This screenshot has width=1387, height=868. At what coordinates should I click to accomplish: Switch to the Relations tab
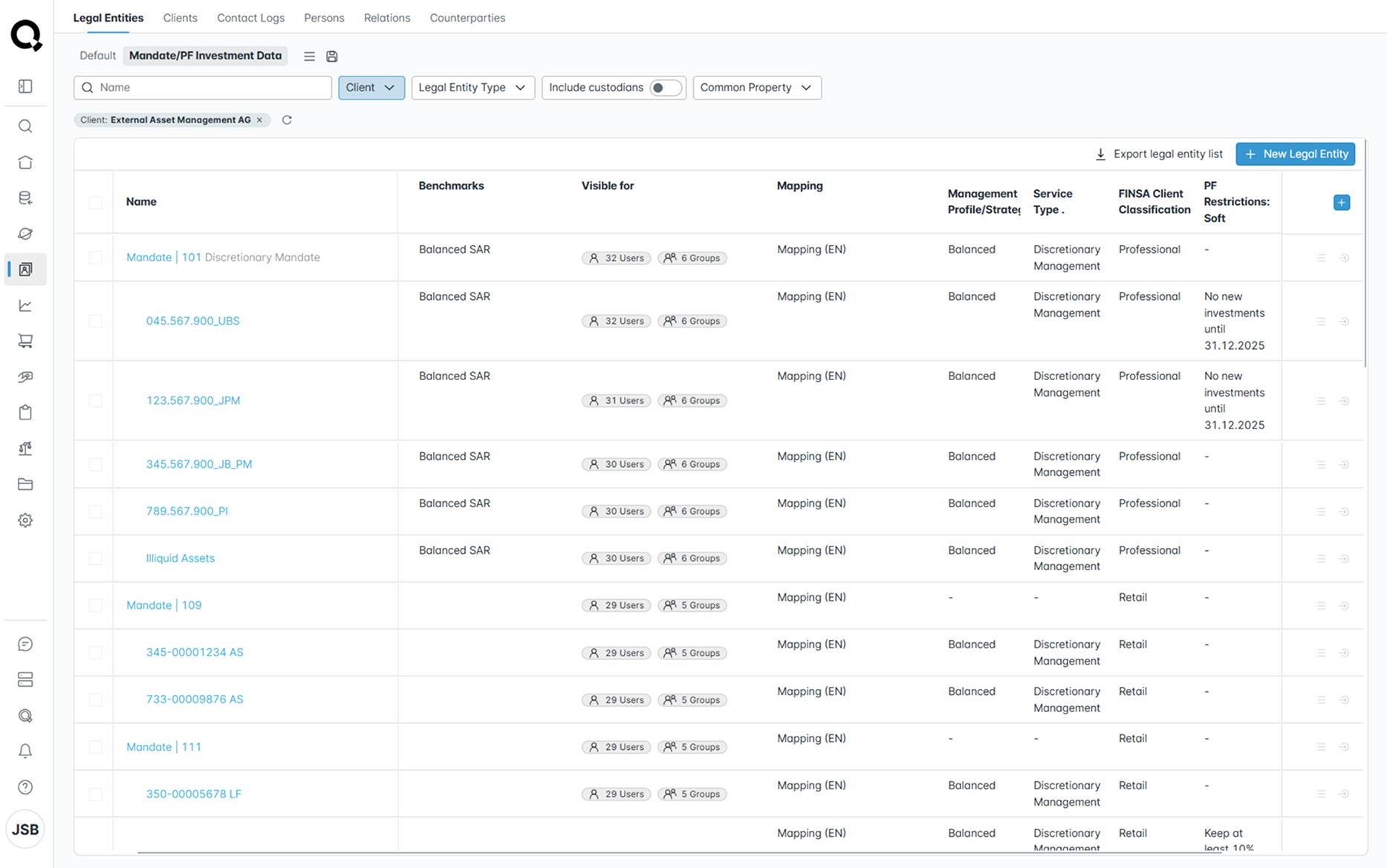pos(387,18)
